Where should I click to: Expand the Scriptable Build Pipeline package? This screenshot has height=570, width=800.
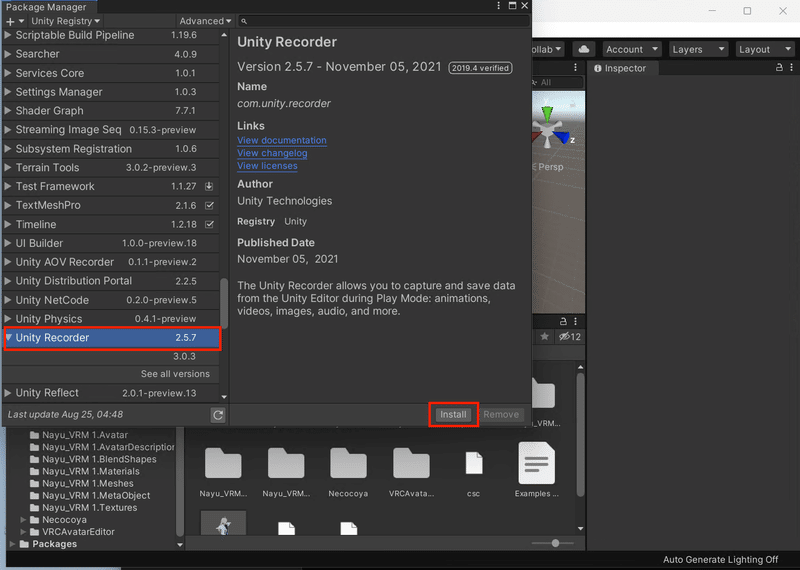pos(8,35)
